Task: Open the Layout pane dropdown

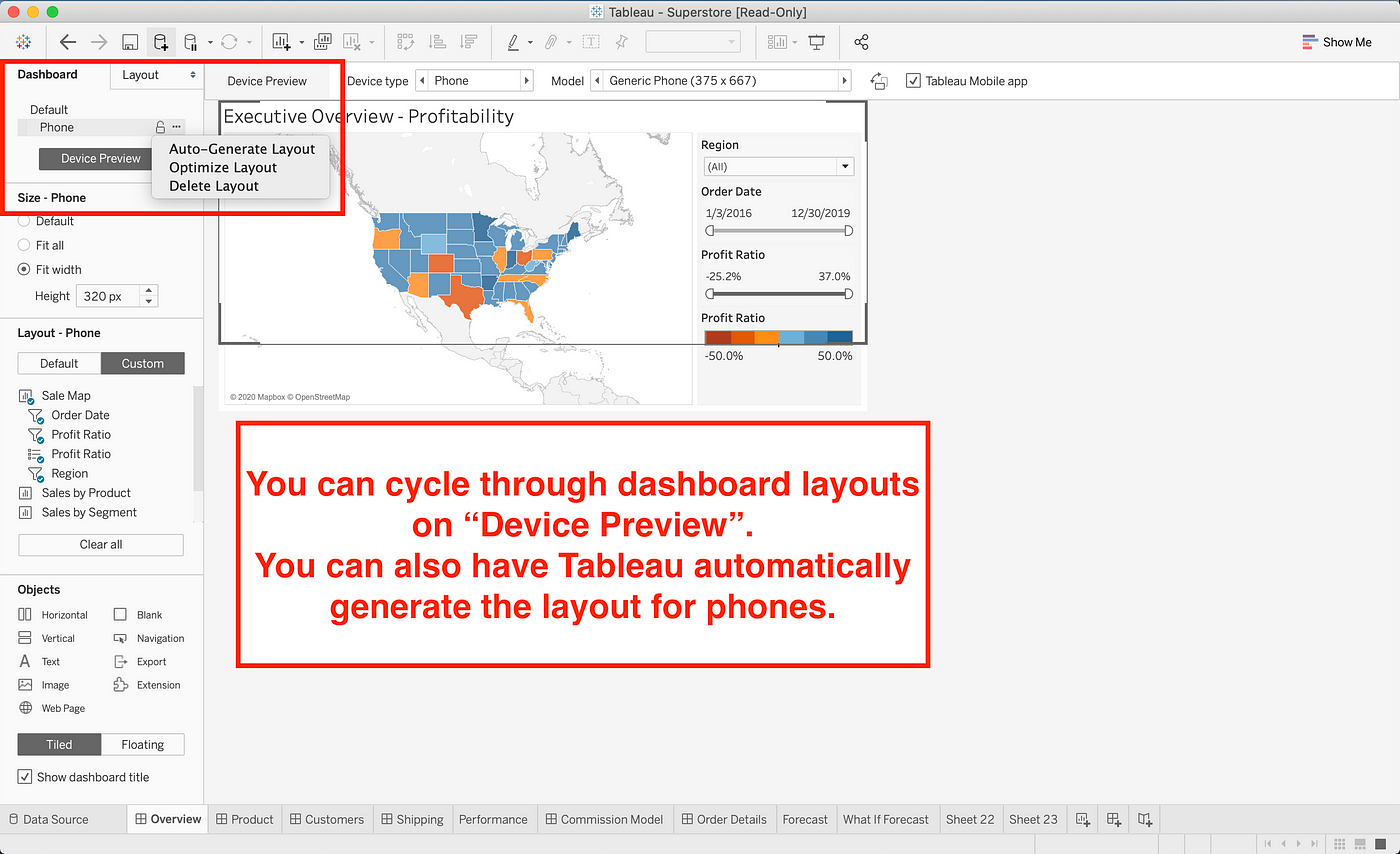Action: (x=157, y=75)
